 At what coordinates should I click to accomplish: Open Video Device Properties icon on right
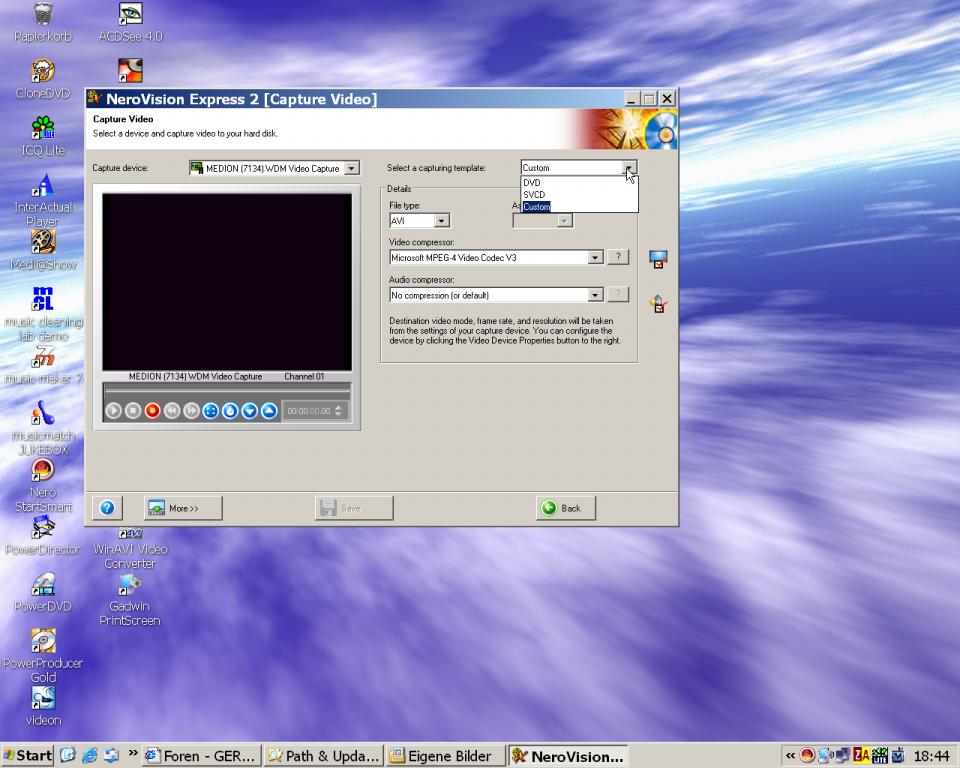(658, 259)
